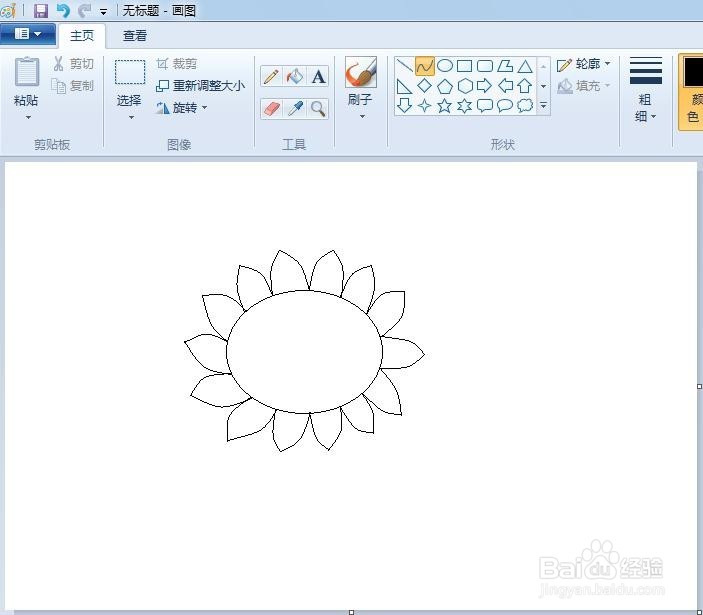Screen dimensions: 703x615
Task: Click Resize (重新调整大小) button
Action: (200, 86)
